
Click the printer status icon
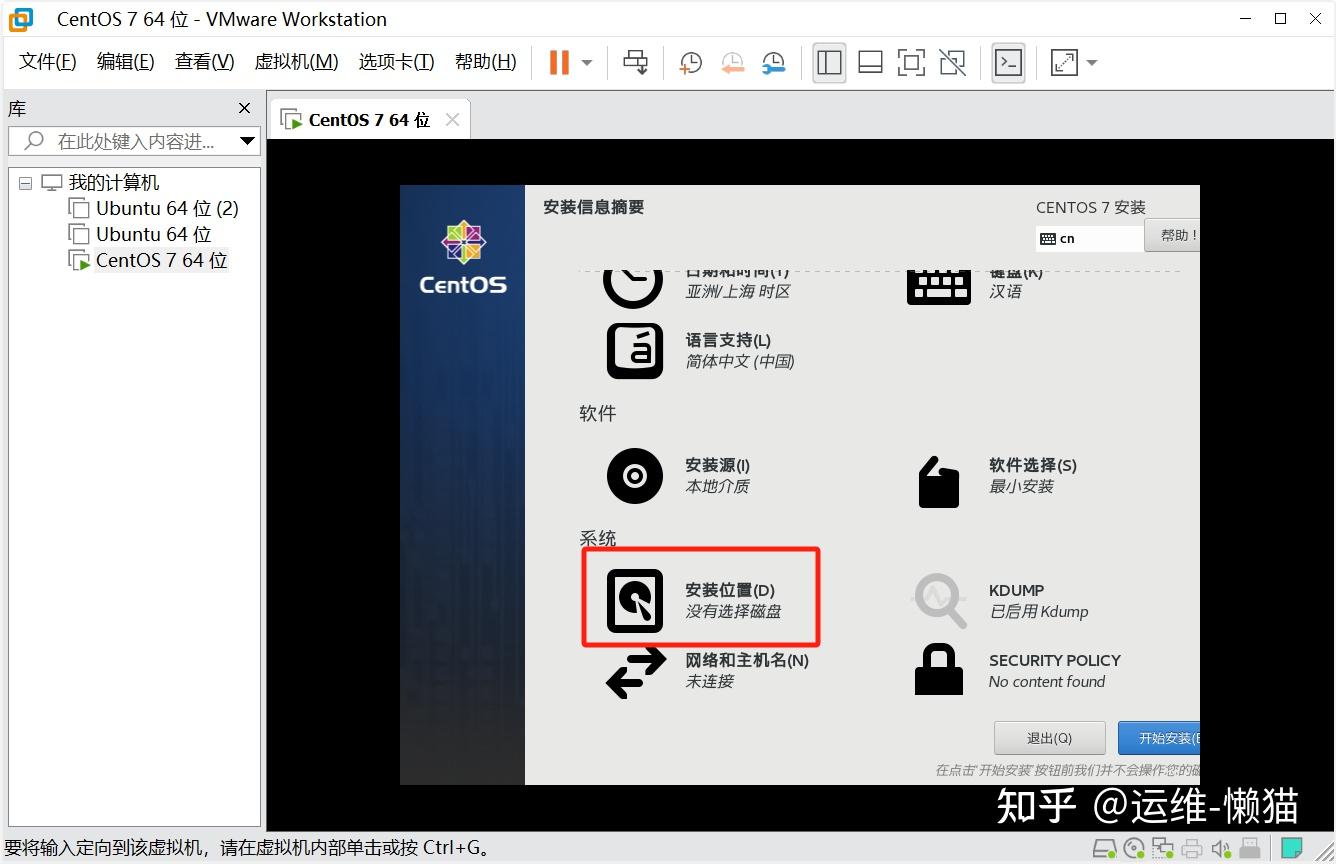click(x=1192, y=849)
